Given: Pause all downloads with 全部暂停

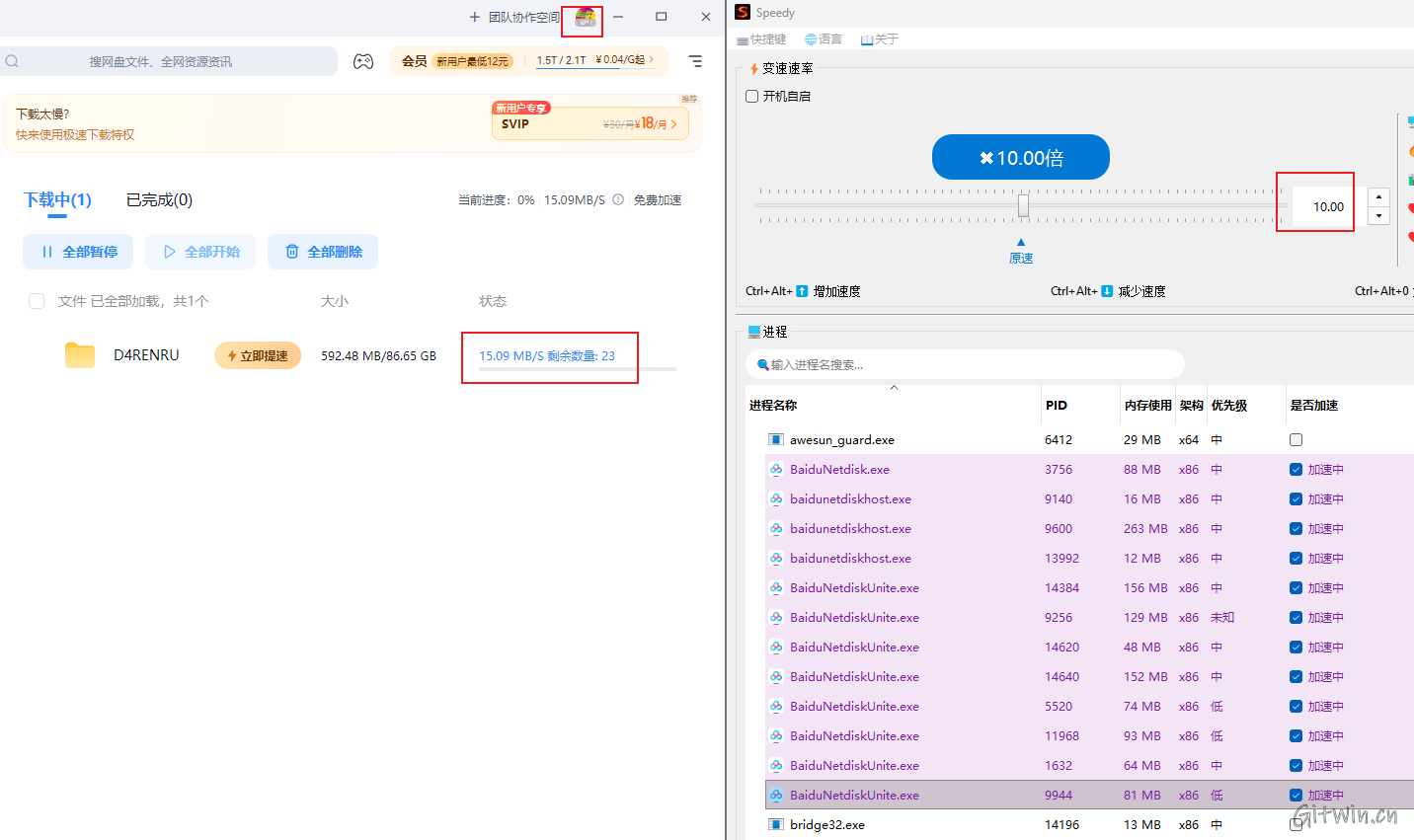Looking at the screenshot, I should click(x=78, y=252).
